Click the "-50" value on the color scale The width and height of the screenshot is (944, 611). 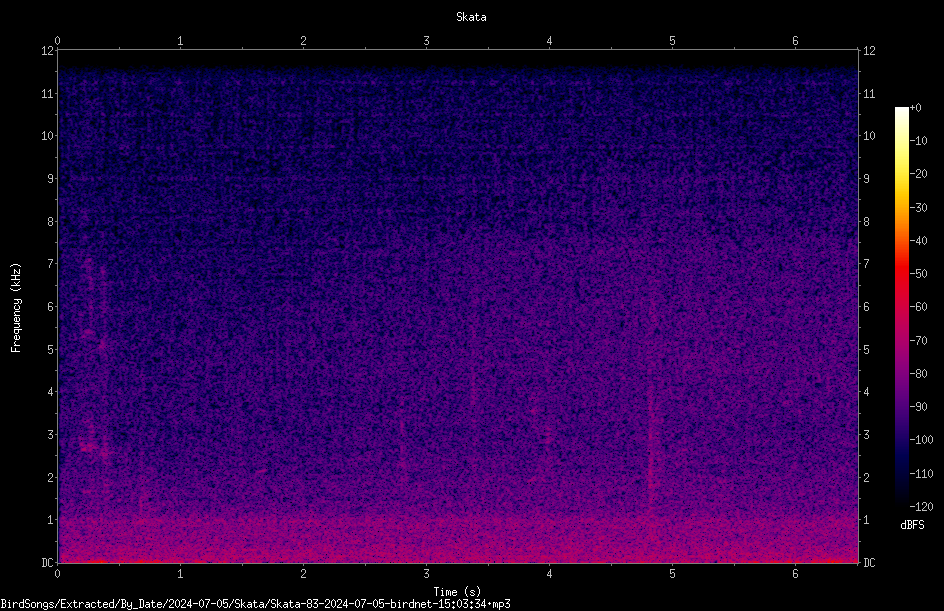pyautogui.click(x=918, y=274)
